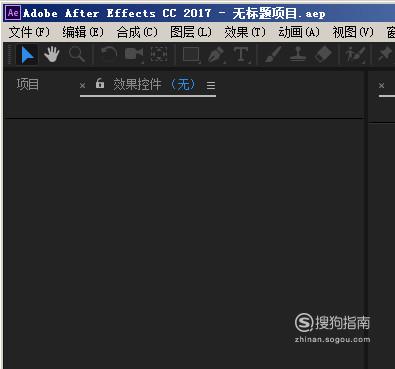Select the Selection arrow tool

(x=27, y=55)
